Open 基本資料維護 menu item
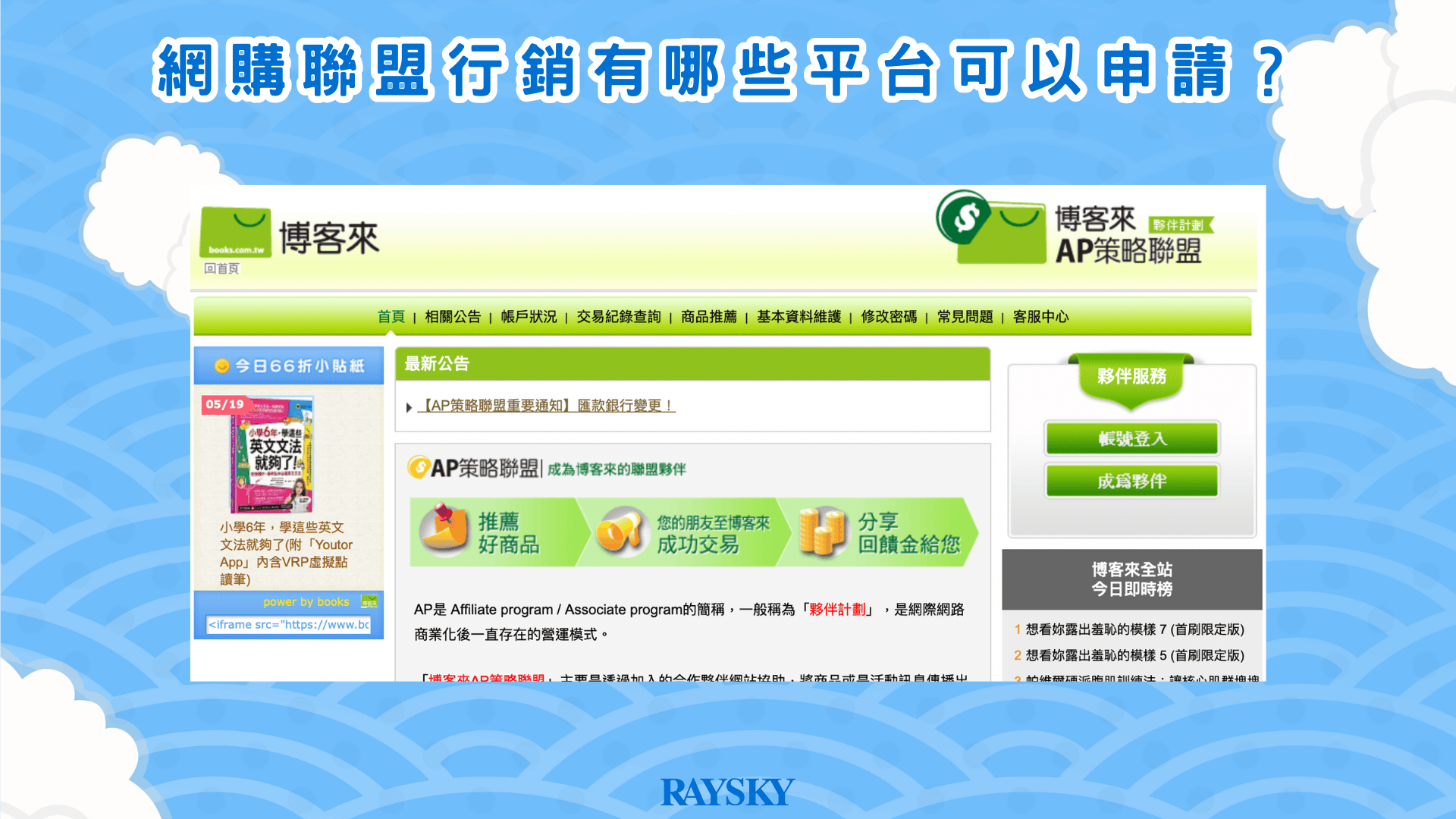This screenshot has width=1456, height=819. click(799, 317)
